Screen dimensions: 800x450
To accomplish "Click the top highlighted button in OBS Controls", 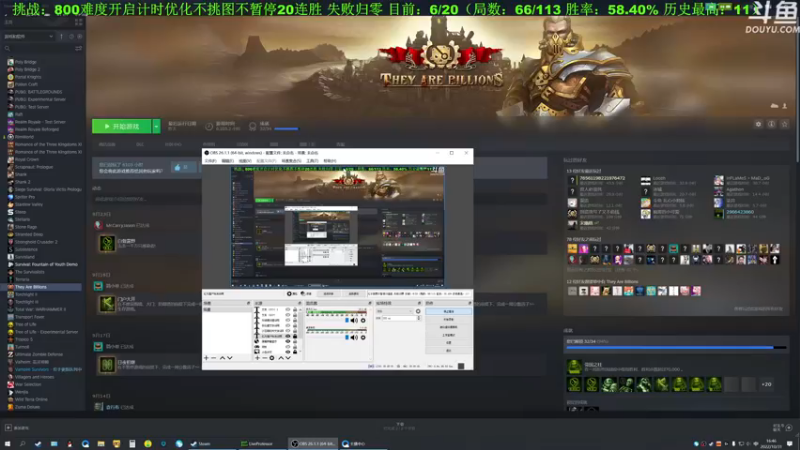I will coord(448,311).
